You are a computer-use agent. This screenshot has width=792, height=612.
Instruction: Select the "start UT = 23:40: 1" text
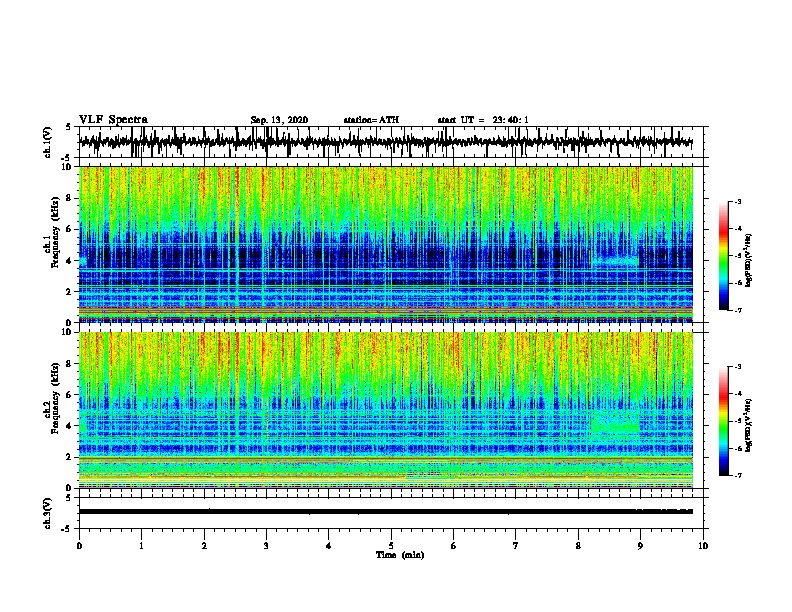483,120
